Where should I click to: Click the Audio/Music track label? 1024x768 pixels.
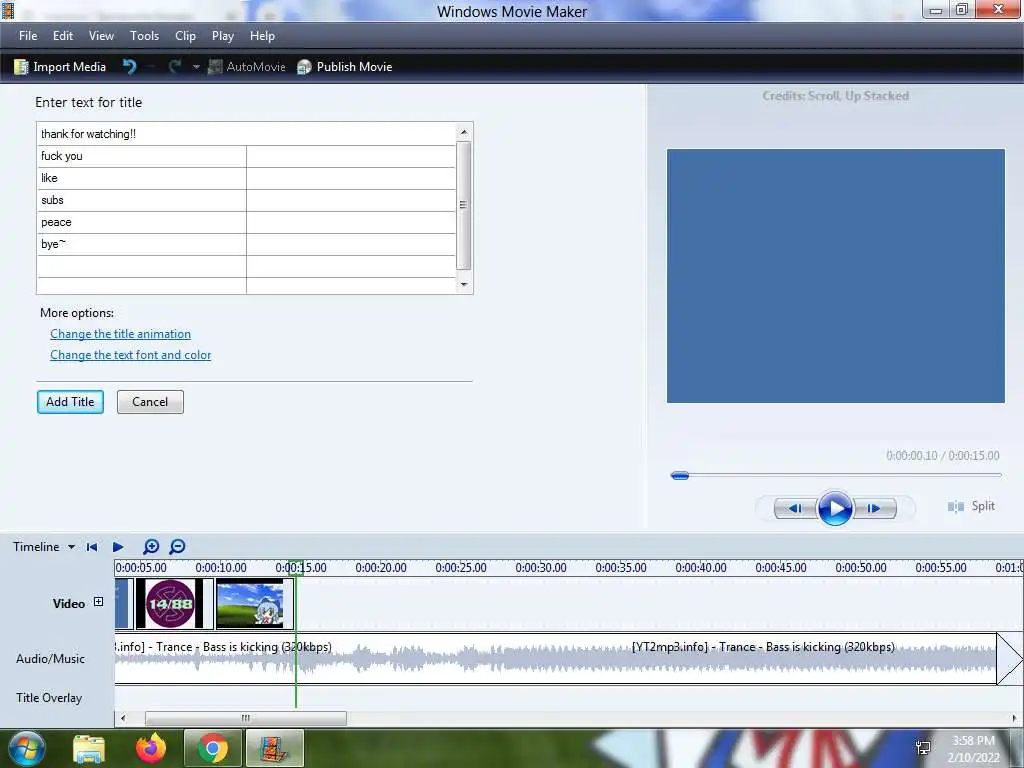50,658
